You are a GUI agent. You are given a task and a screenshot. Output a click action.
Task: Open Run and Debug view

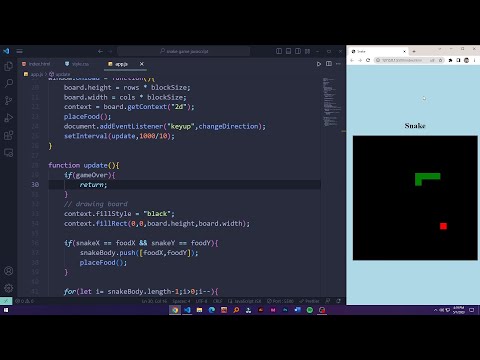[x=9, y=118]
